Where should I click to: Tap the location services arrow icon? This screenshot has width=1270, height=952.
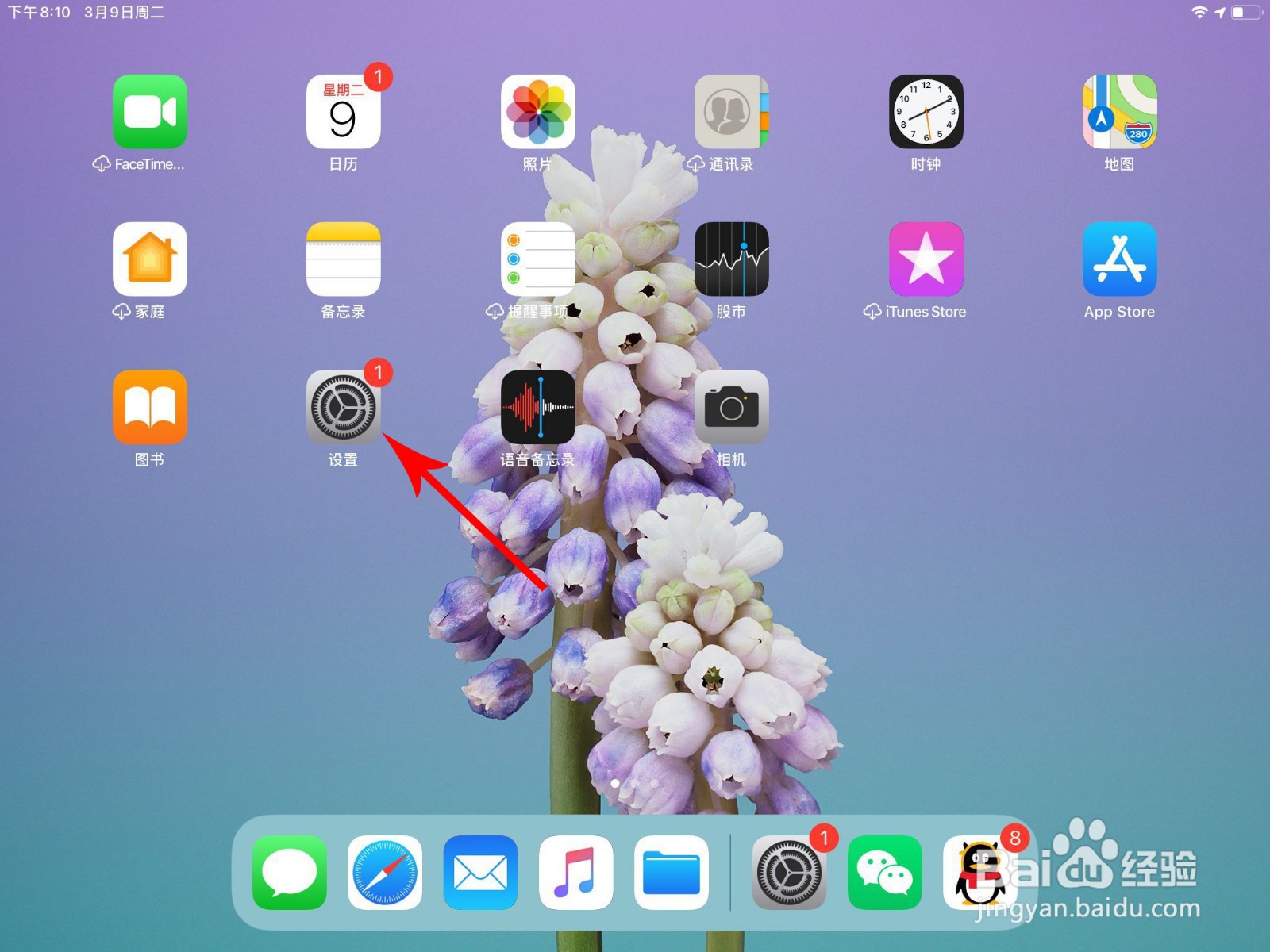point(1220,12)
